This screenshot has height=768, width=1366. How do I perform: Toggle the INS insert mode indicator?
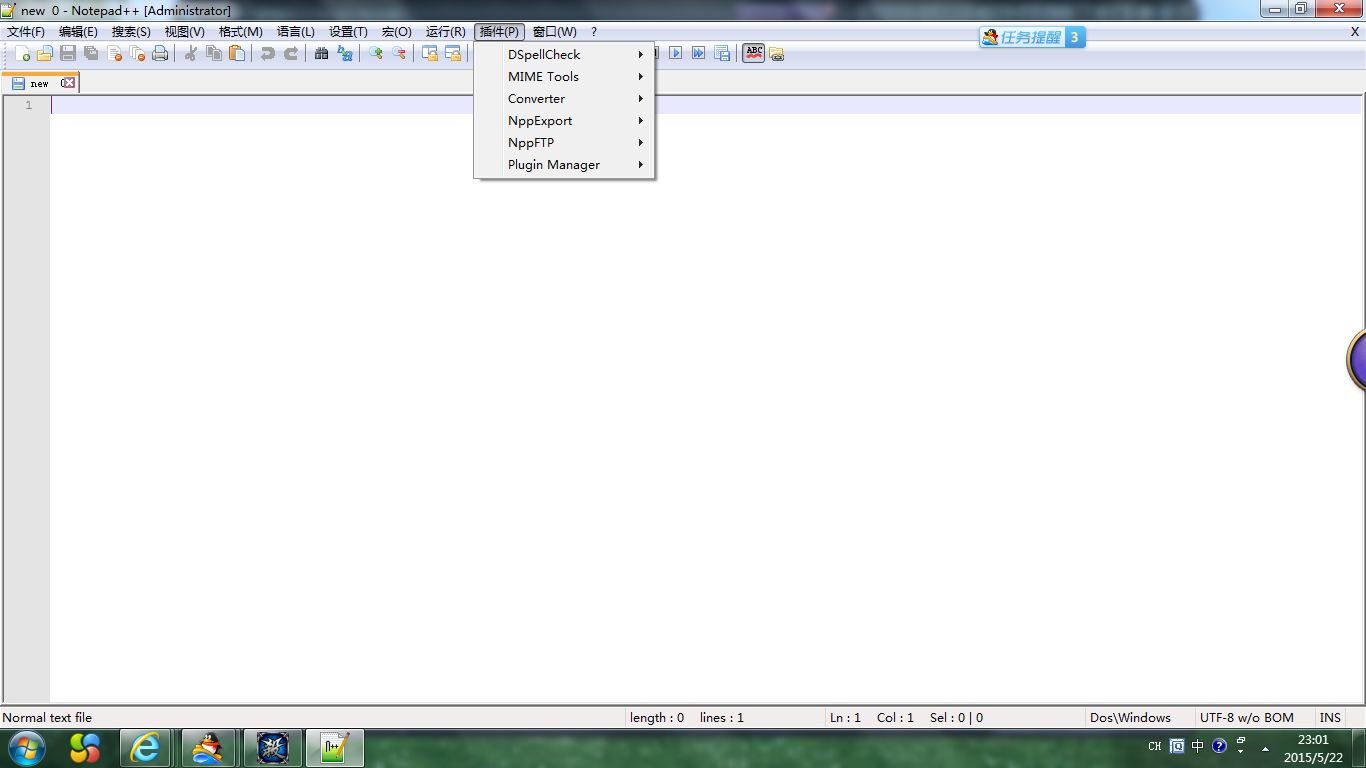coord(1330,717)
